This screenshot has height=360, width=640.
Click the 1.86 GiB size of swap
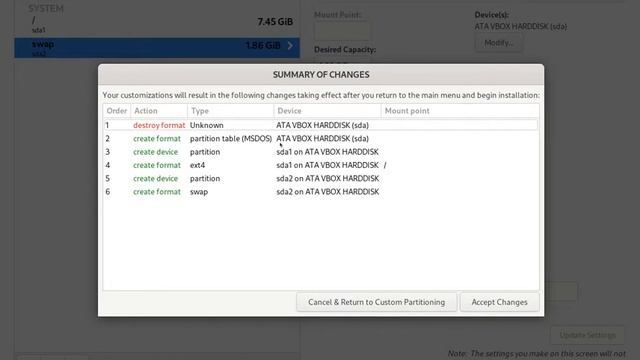click(263, 45)
